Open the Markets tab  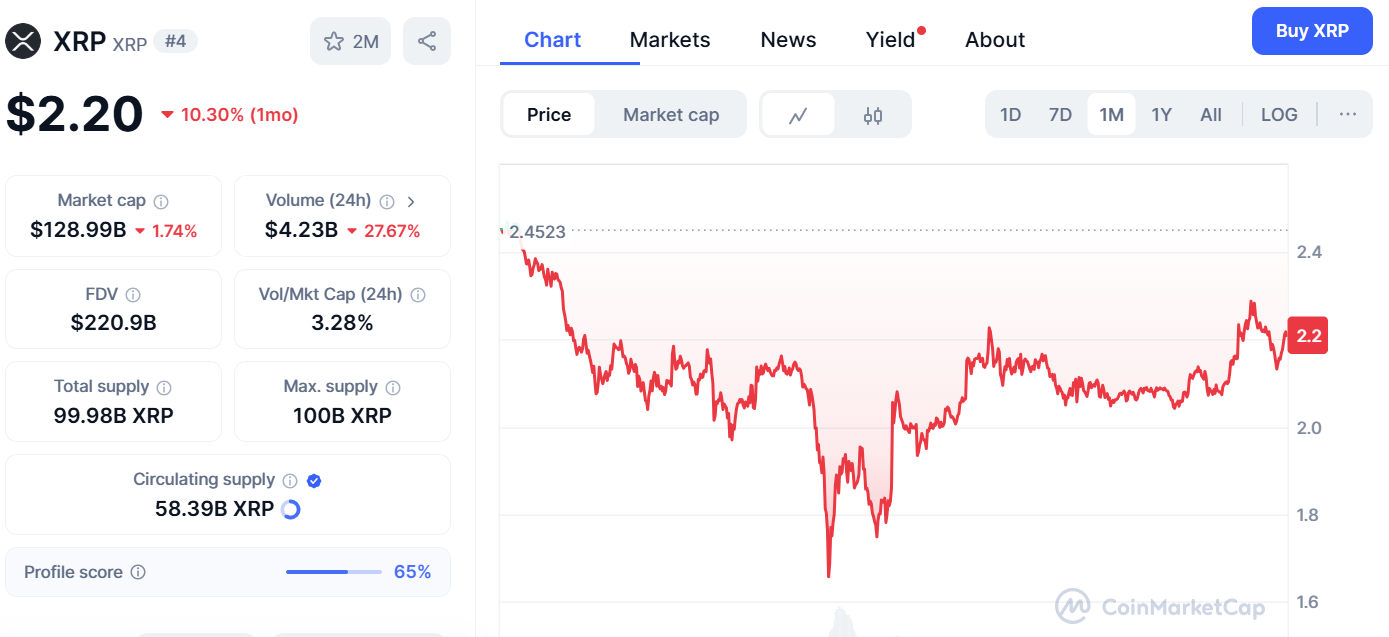[x=670, y=40]
